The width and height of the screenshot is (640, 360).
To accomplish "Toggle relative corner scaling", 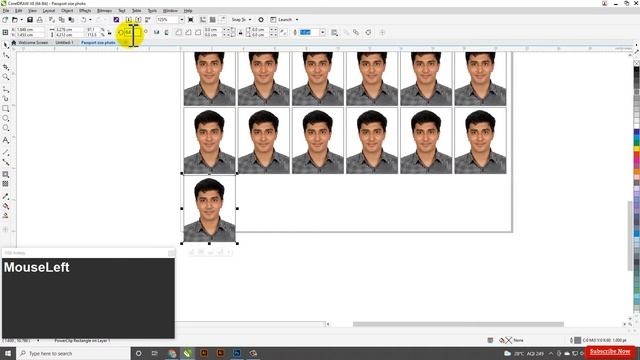I will coord(284,32).
